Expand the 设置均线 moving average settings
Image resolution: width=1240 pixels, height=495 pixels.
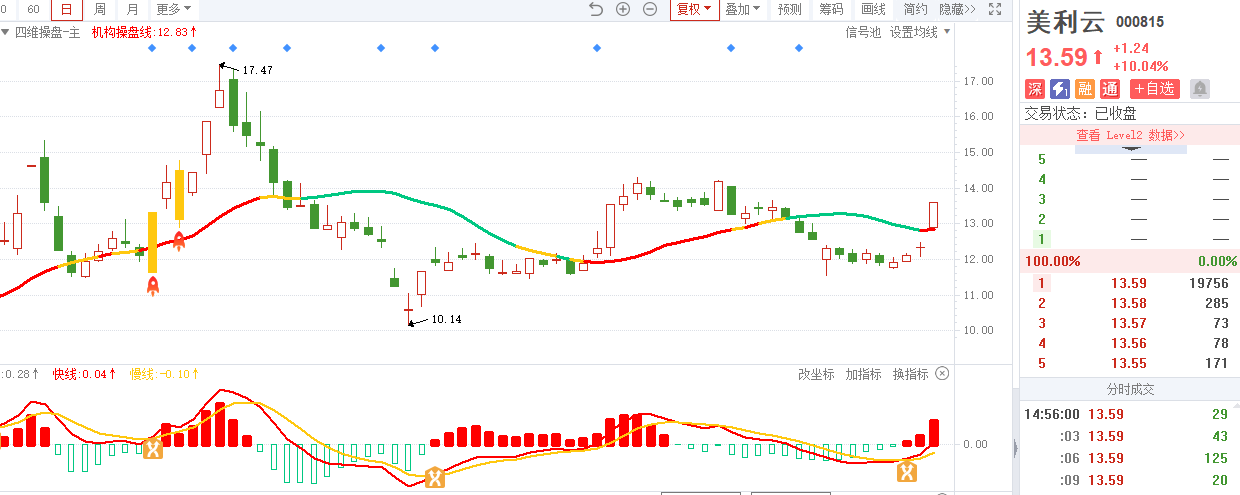920,32
